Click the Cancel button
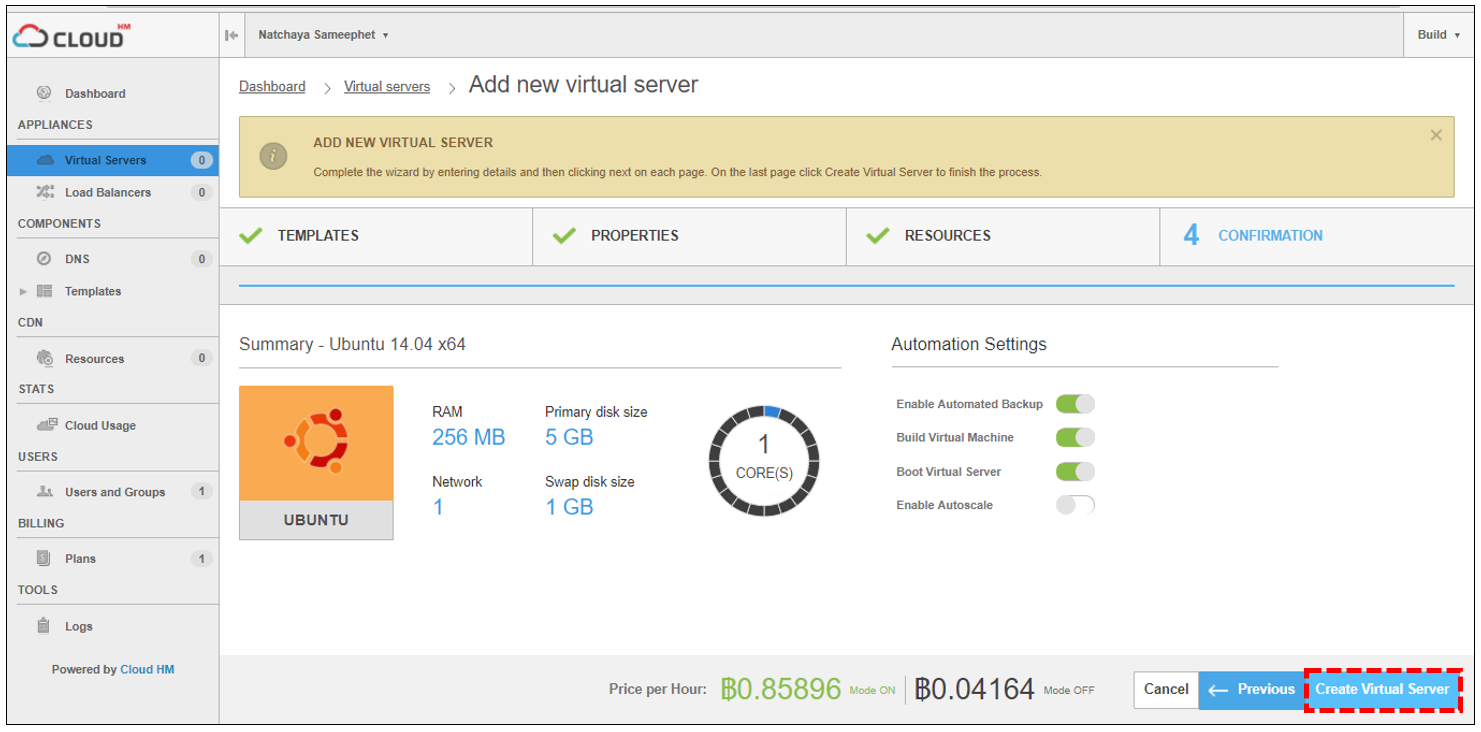The height and width of the screenshot is (732, 1481). pos(1165,689)
